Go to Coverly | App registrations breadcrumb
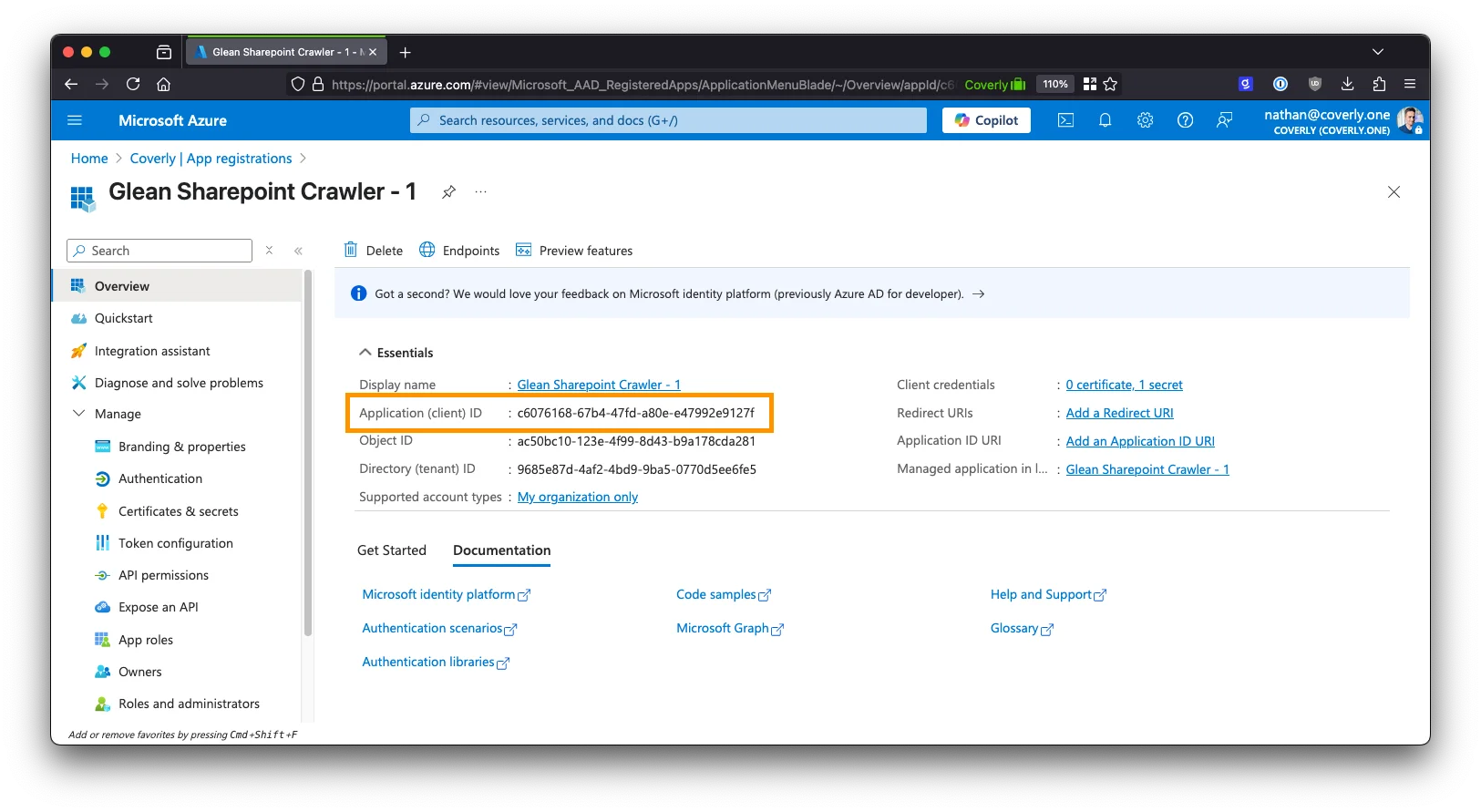Screen dimensions: 1481x812 [x=211, y=159]
